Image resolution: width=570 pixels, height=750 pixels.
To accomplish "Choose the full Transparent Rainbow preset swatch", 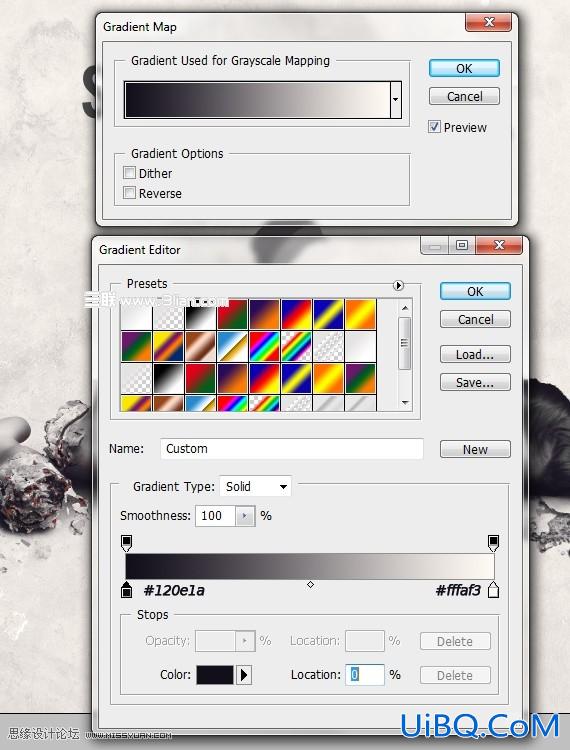I will pyautogui.click(x=296, y=347).
